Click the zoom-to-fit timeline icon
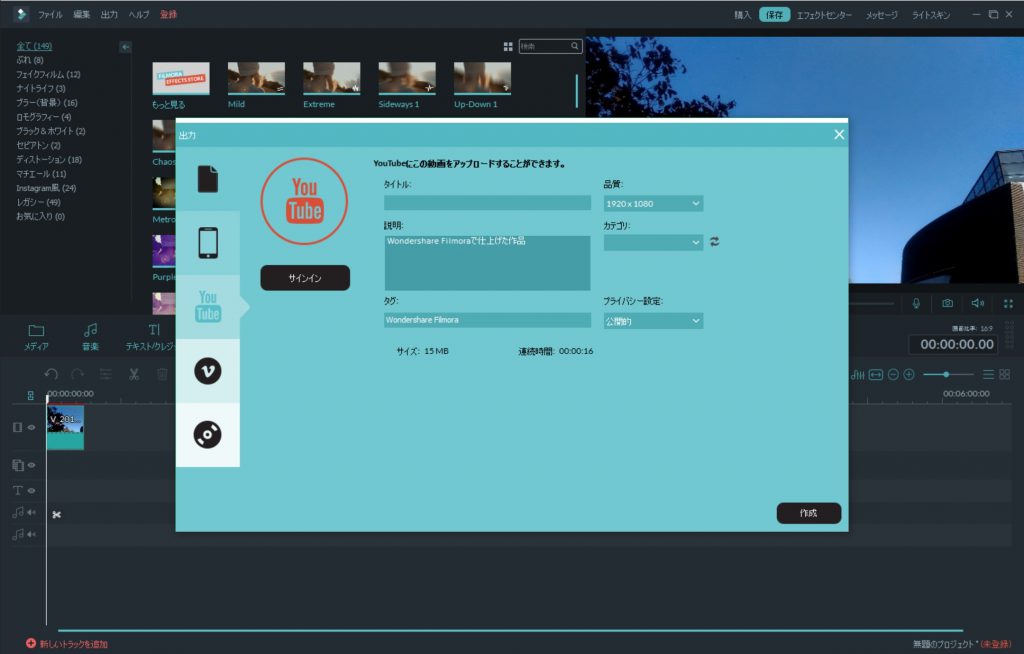The width and height of the screenshot is (1024, 654). [876, 374]
